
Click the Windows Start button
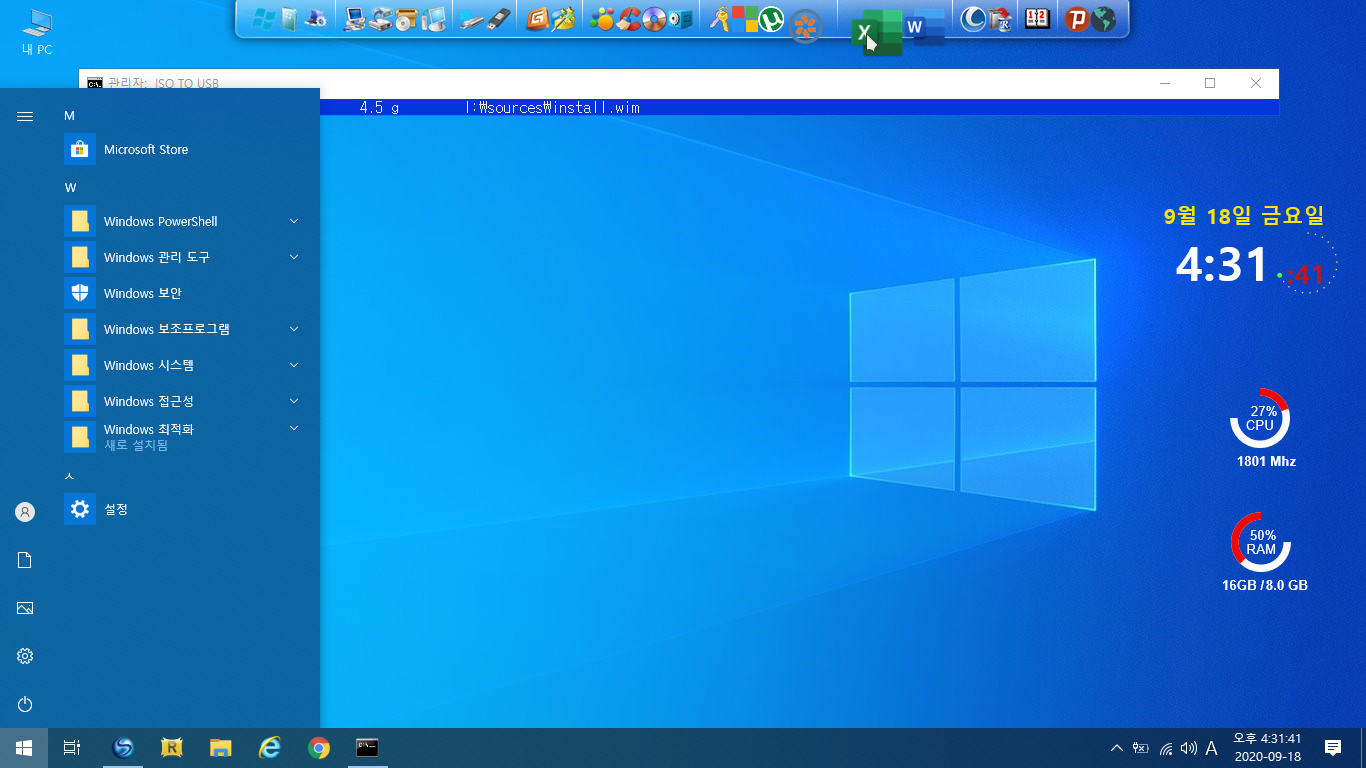pyautogui.click(x=24, y=747)
